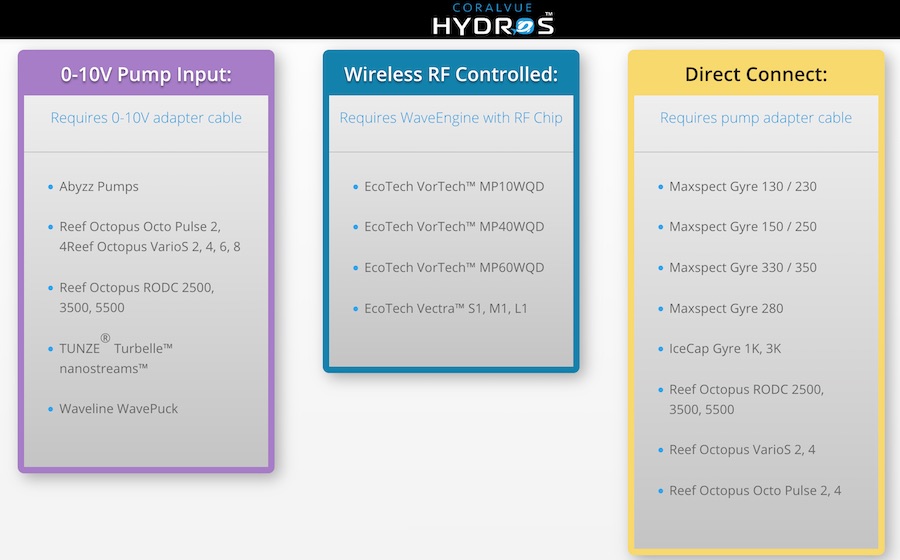Click the 'TUNZE Turbelle nanostreams' item
900x560 pixels.
(116, 354)
